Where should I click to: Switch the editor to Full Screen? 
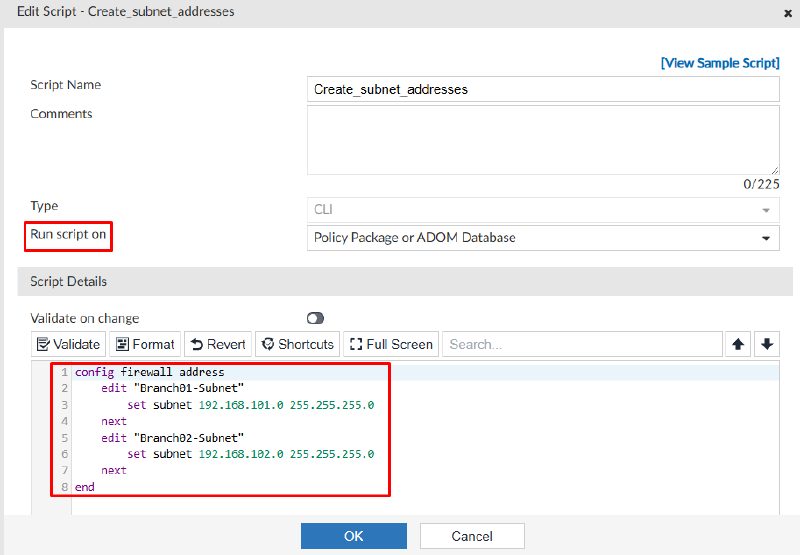(391, 344)
